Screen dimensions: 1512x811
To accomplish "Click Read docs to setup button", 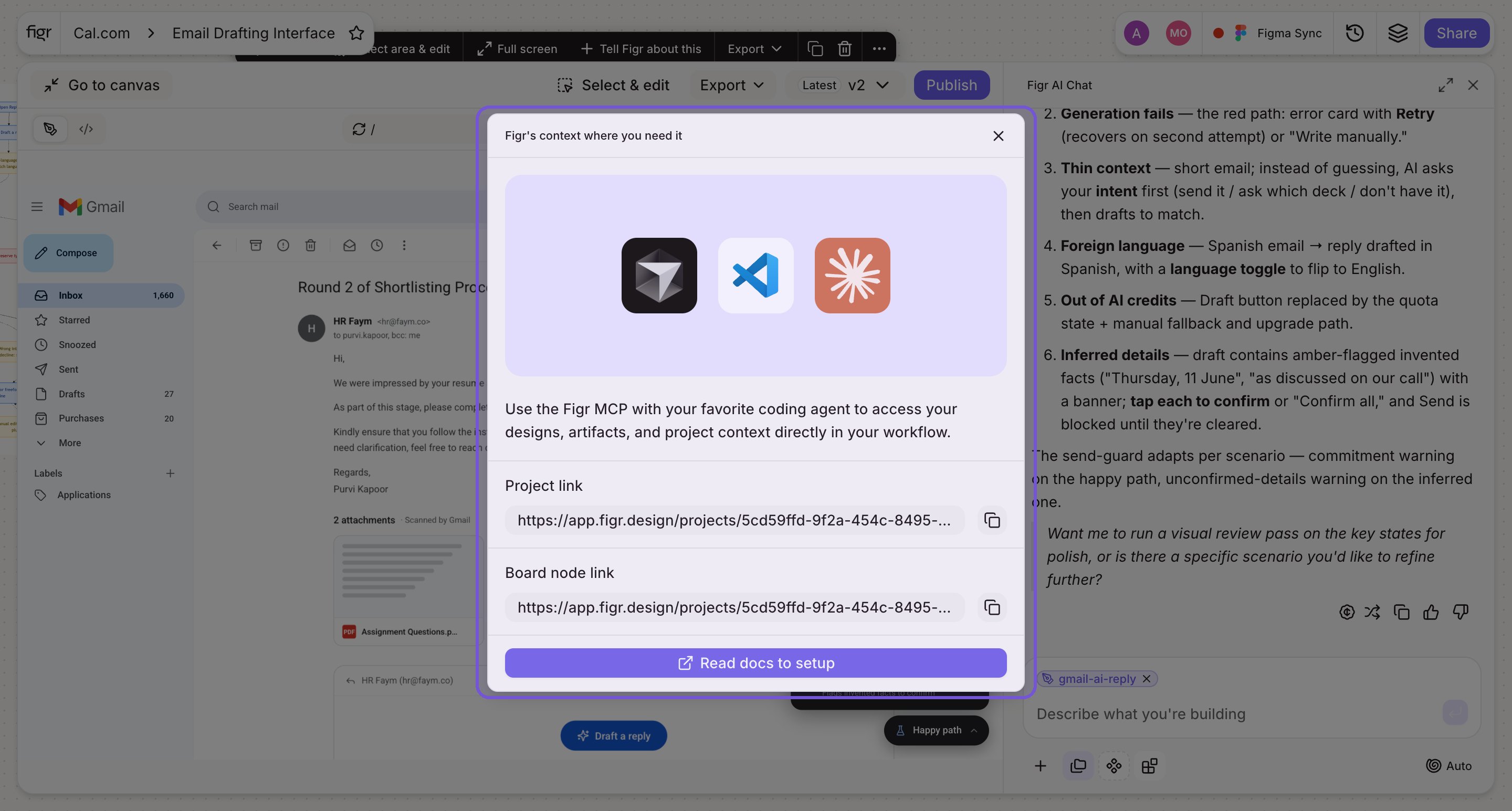I will tap(755, 662).
